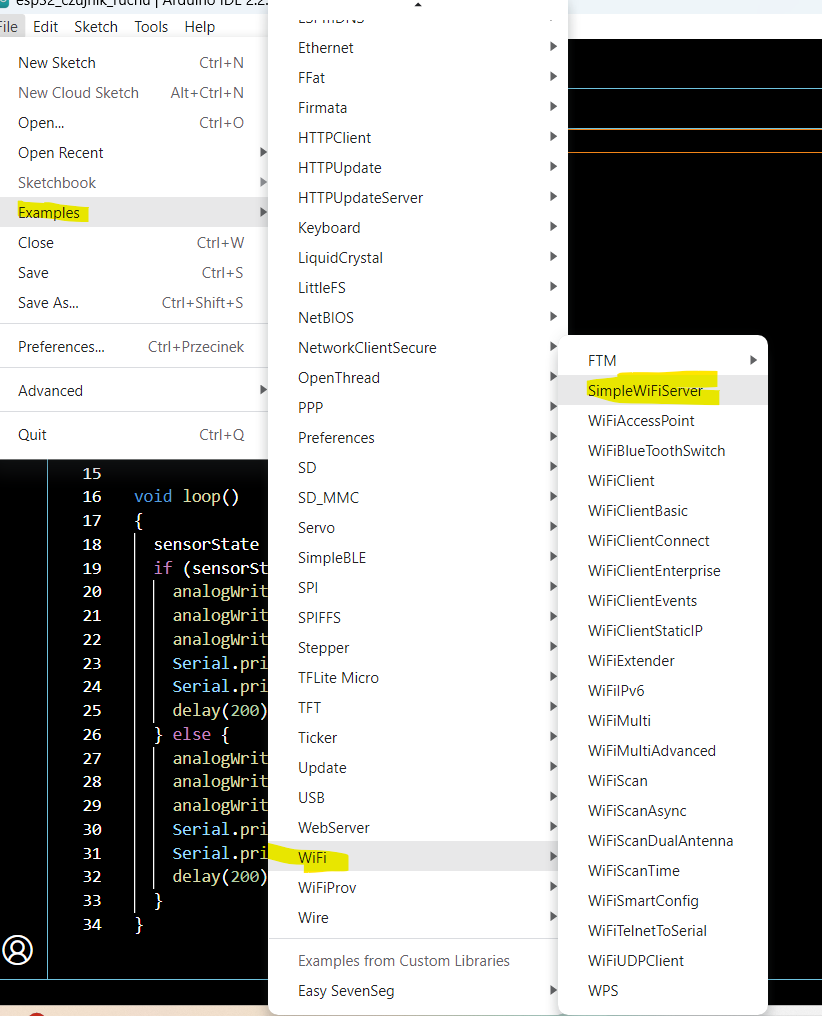Open the WiFiClient example
Viewport: 822px width, 1016px height.
(663, 481)
